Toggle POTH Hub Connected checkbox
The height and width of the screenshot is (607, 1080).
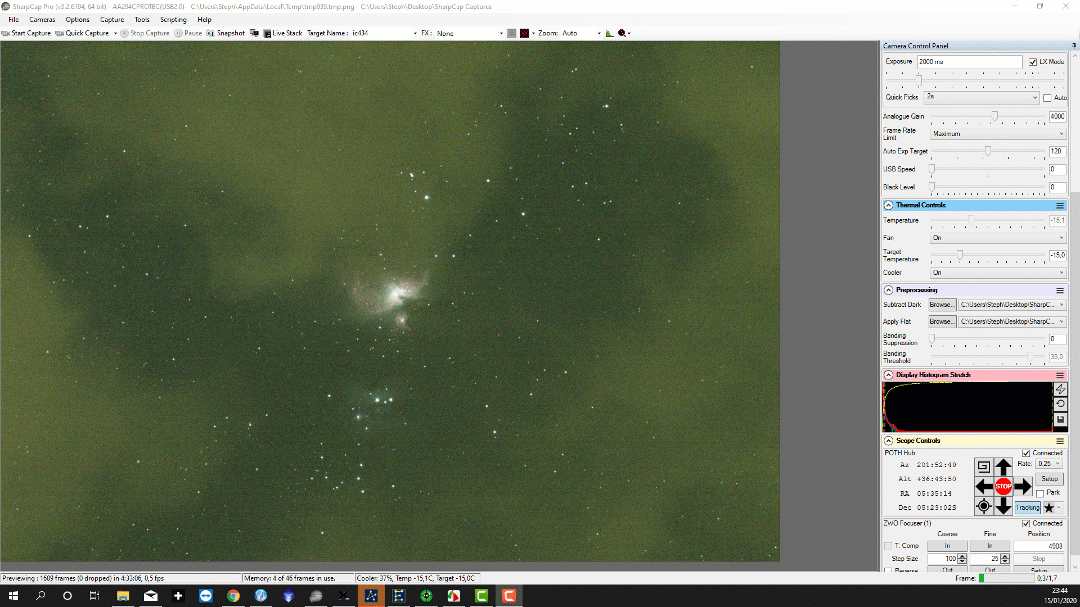(1026, 453)
